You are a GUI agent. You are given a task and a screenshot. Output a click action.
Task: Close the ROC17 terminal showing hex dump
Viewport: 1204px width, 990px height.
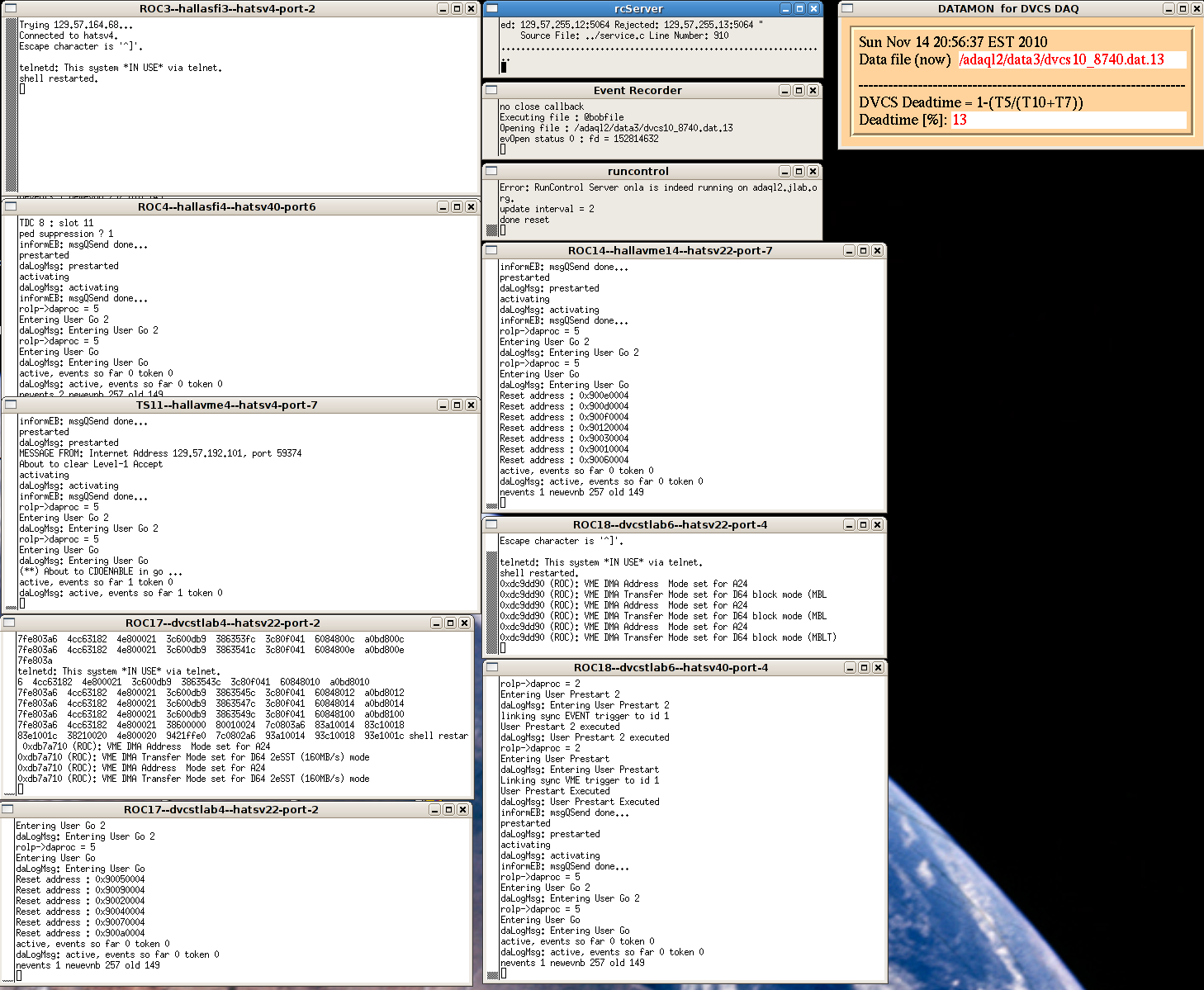point(464,623)
